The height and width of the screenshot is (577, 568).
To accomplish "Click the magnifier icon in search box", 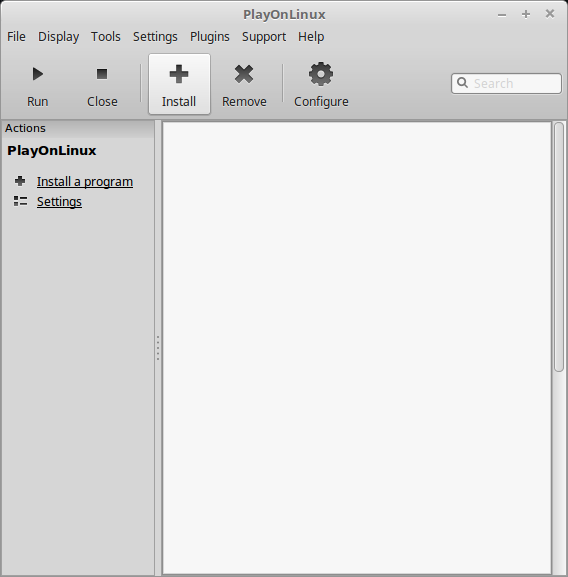I will pos(462,83).
